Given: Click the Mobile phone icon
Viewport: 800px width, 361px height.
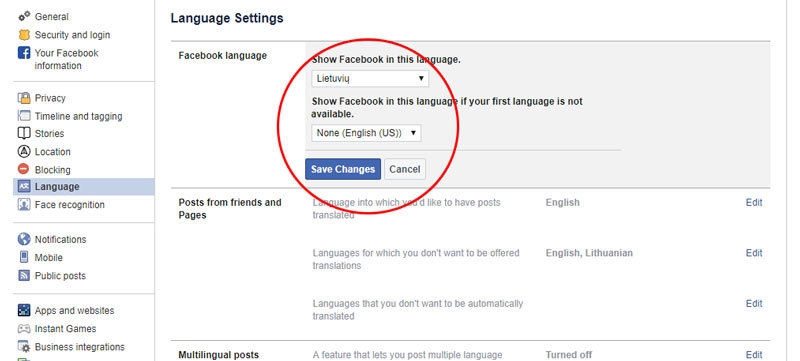Looking at the screenshot, I should point(24,257).
